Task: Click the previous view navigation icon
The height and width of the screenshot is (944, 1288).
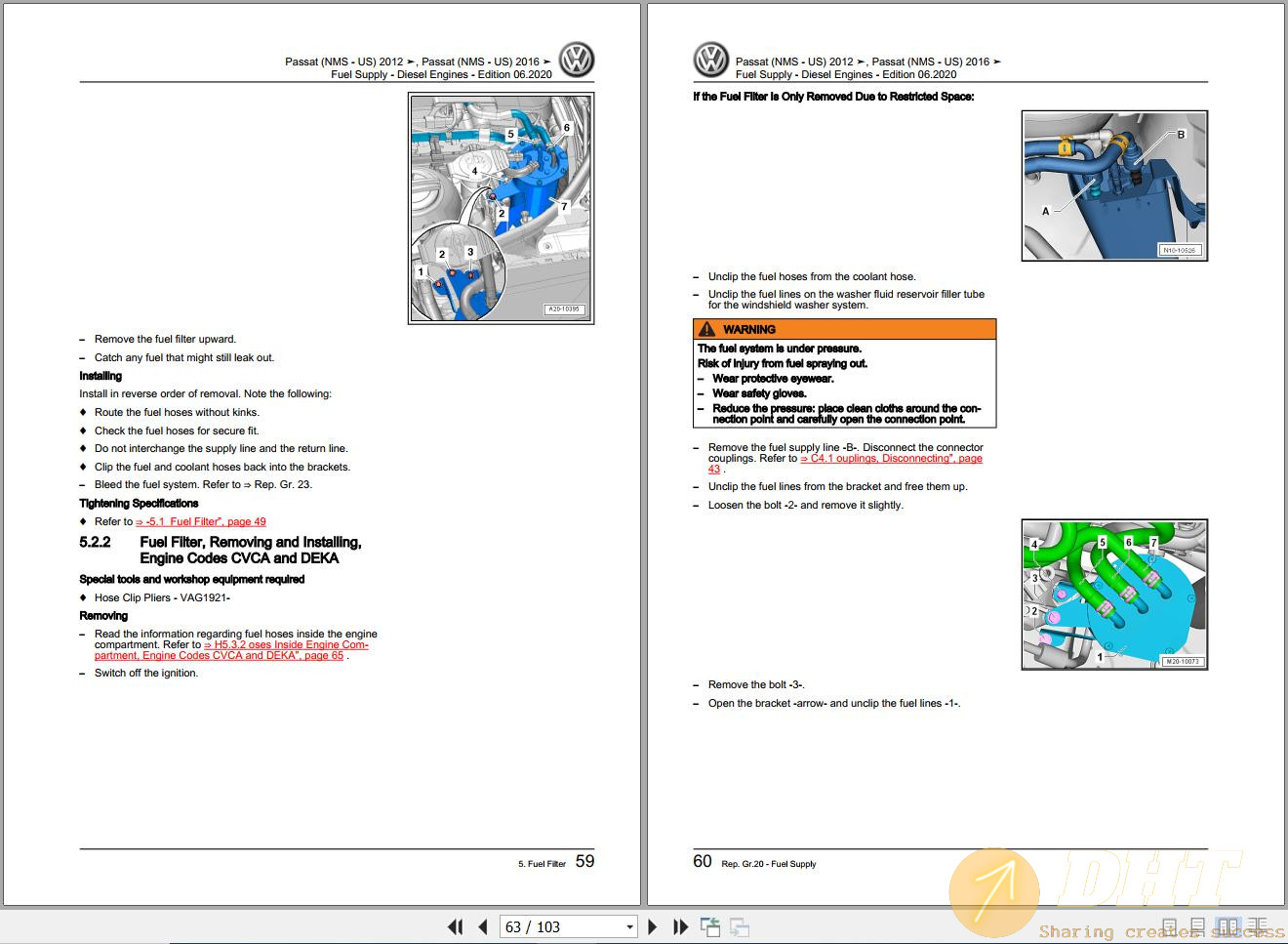Action: point(709,926)
